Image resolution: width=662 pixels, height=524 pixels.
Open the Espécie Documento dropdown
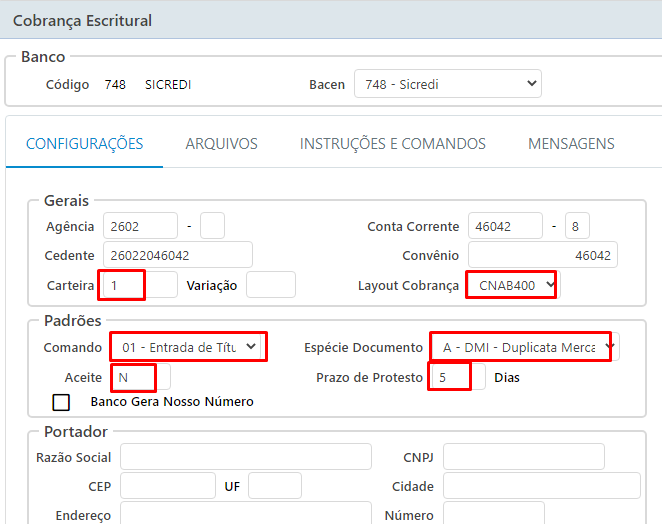pyautogui.click(x=525, y=347)
